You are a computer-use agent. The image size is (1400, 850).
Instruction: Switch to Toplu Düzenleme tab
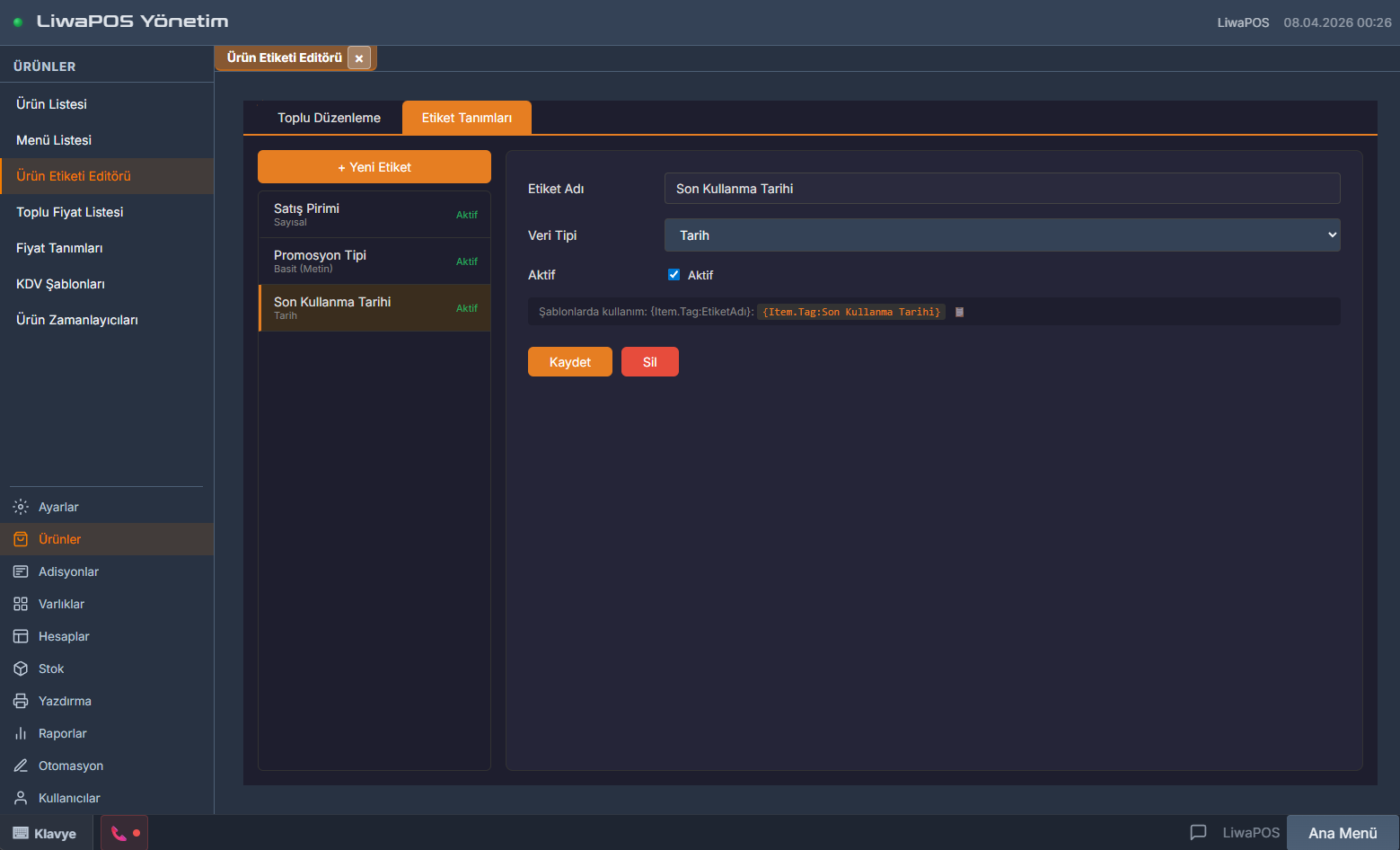pyautogui.click(x=329, y=118)
